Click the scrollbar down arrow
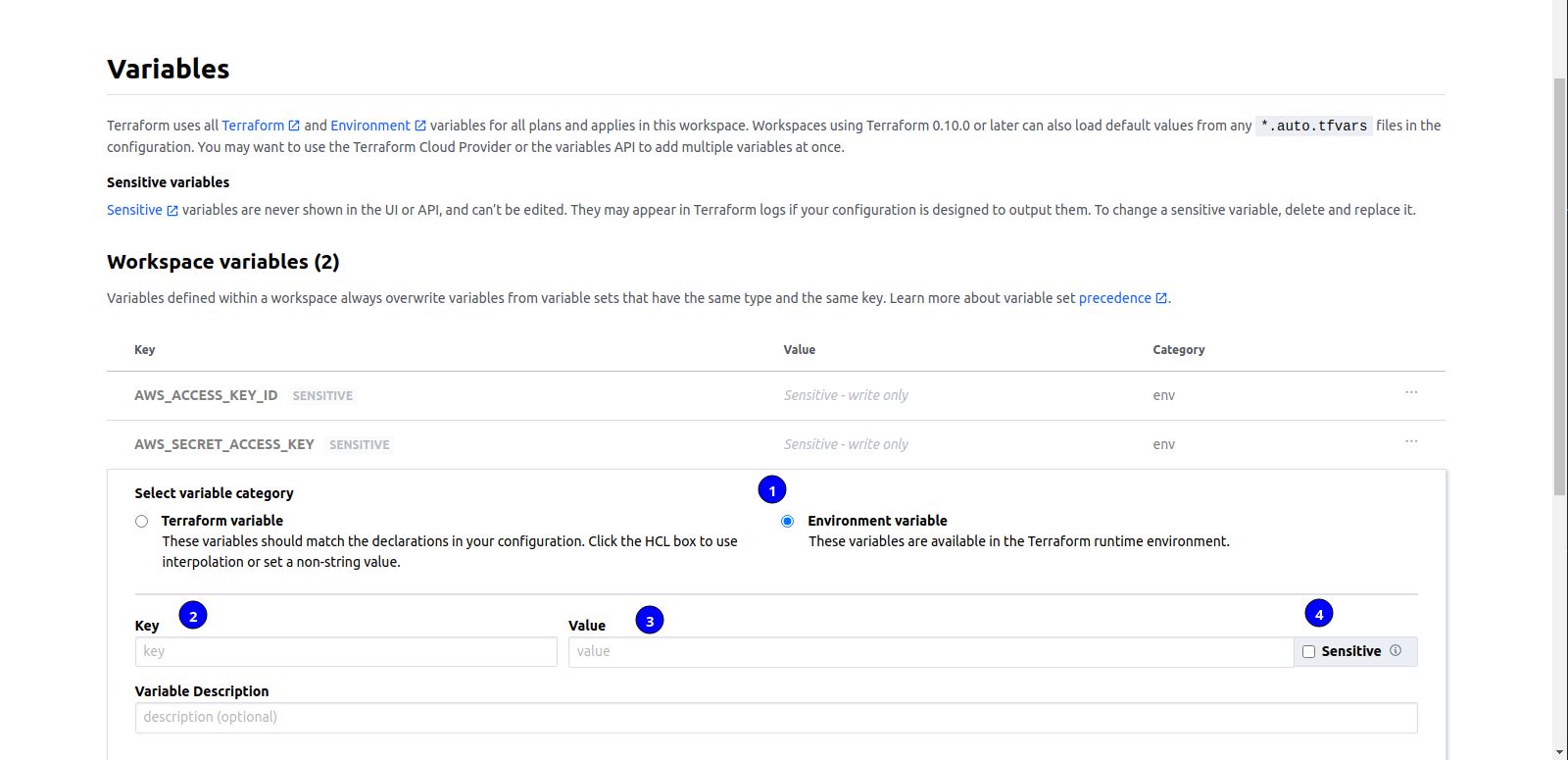 [x=1560, y=752]
